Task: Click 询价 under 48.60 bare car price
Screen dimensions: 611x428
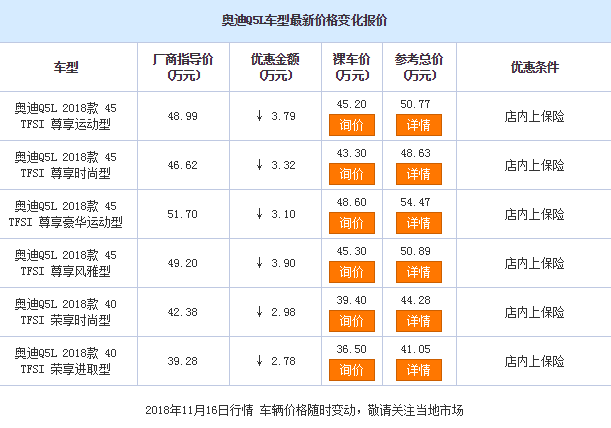Action: (351, 223)
